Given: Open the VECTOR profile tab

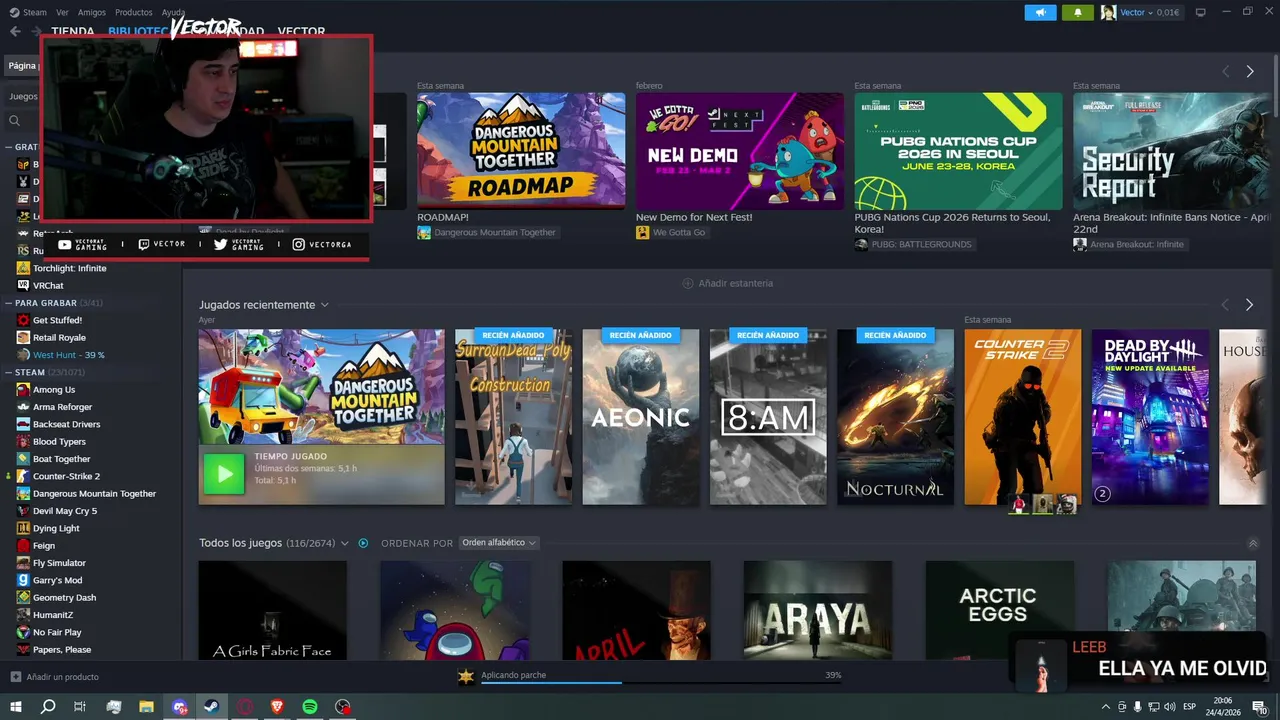Looking at the screenshot, I should coord(301,31).
